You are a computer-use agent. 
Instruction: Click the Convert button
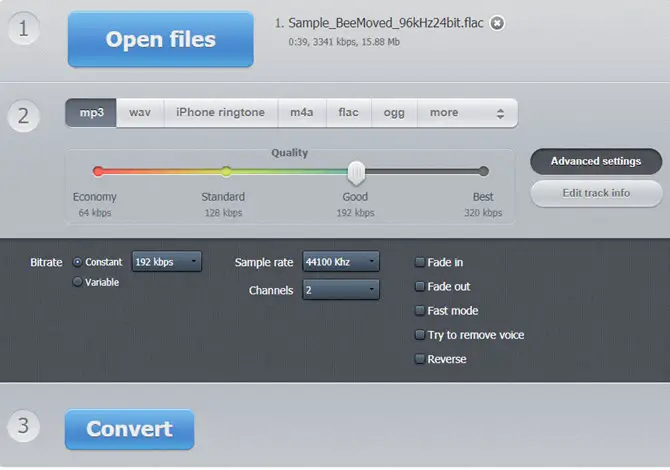tap(129, 429)
